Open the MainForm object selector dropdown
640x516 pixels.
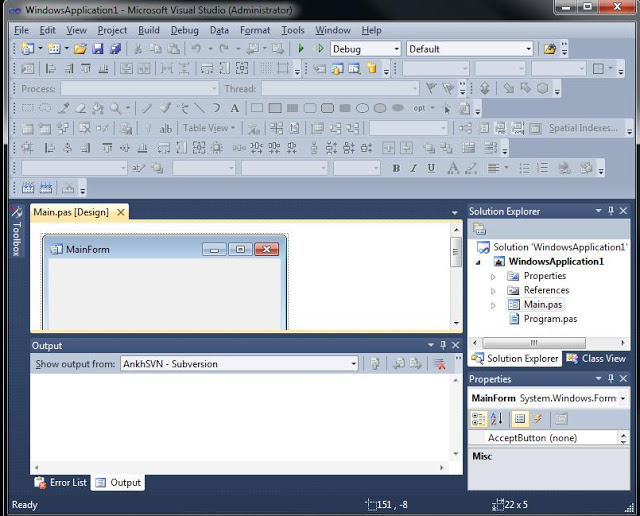click(x=623, y=398)
